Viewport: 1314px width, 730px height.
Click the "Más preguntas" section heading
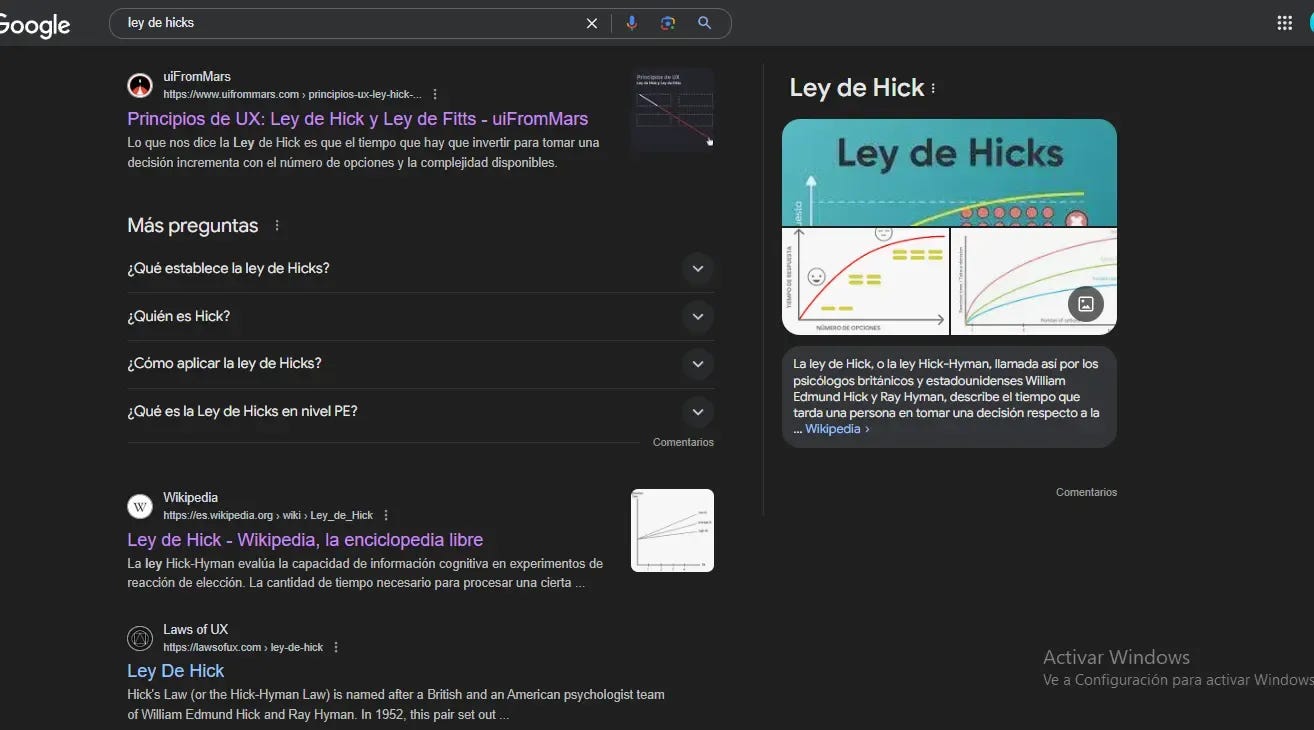pos(193,226)
